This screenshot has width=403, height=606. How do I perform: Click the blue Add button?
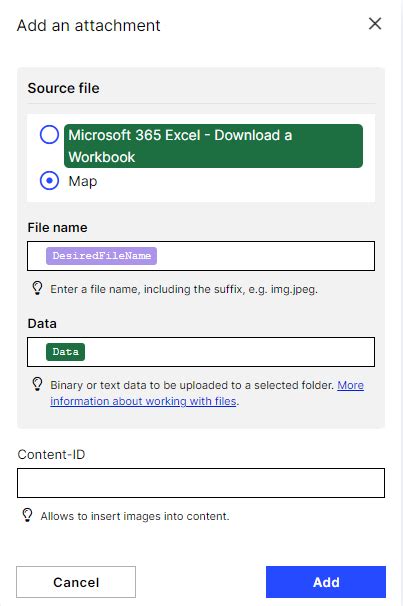[x=326, y=582]
